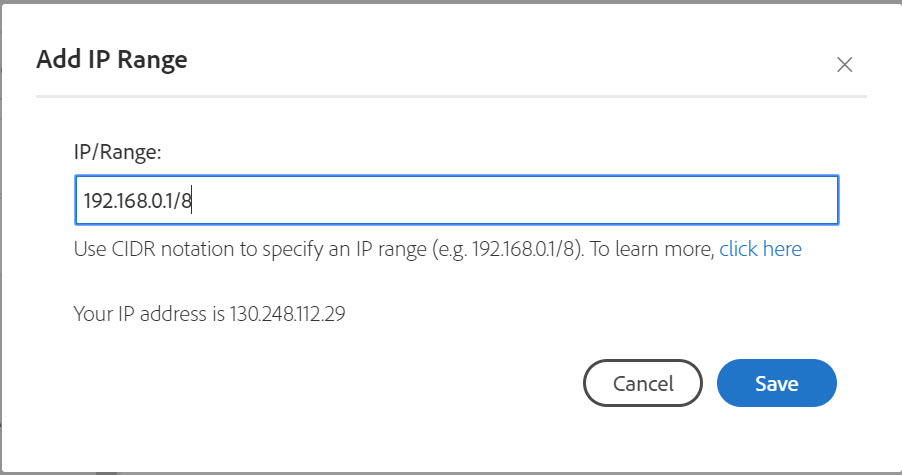This screenshot has height=475, width=902.
Task: Click the "IP/Range:" field label
Action: click(118, 152)
